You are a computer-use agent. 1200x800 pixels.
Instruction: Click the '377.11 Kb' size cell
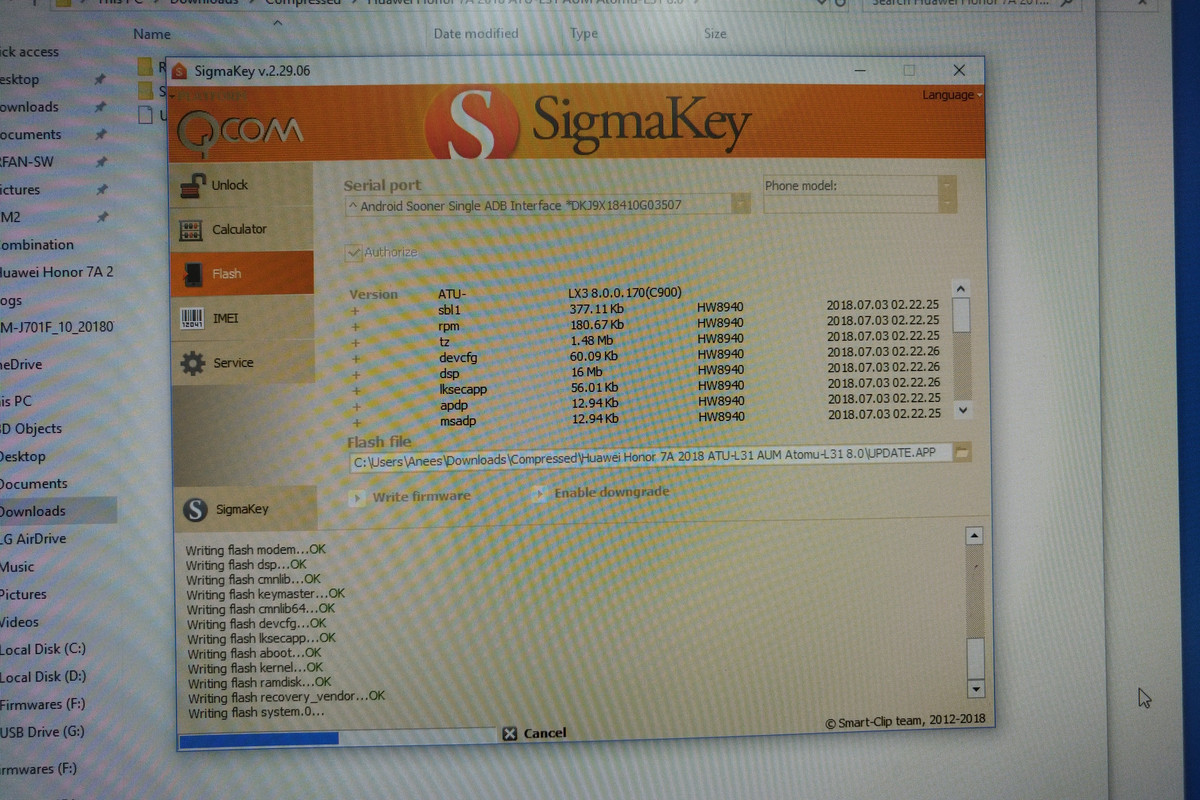click(596, 310)
